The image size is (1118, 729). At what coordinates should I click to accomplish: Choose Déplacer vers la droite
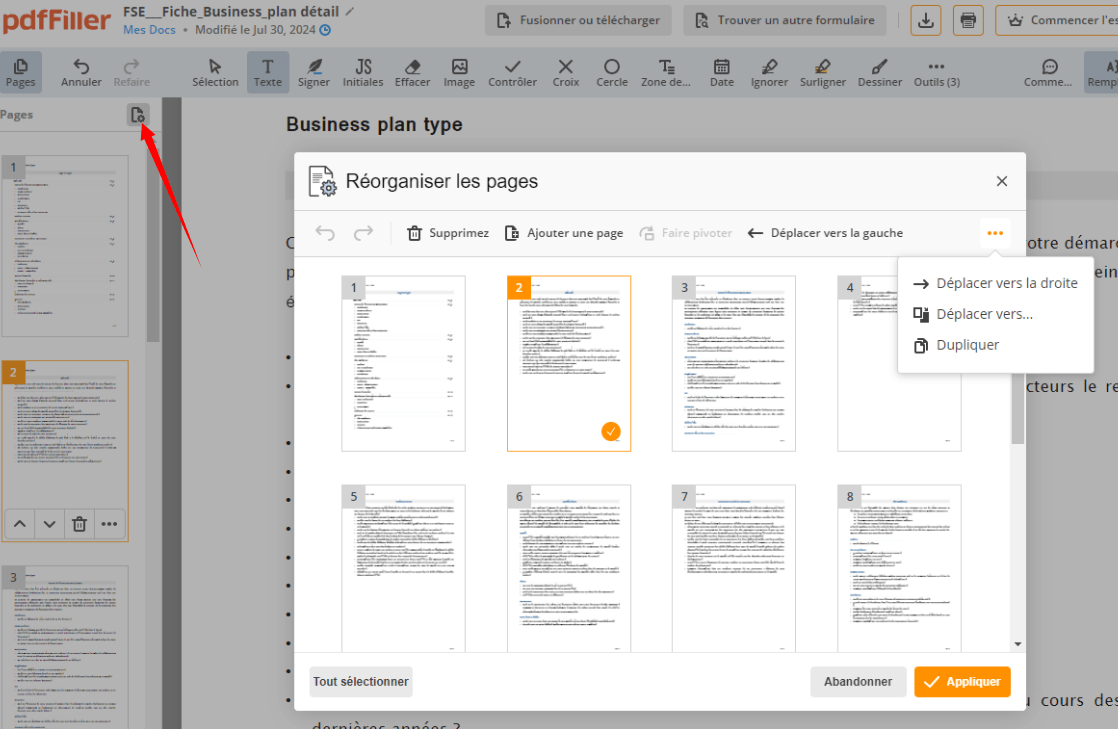pos(995,283)
